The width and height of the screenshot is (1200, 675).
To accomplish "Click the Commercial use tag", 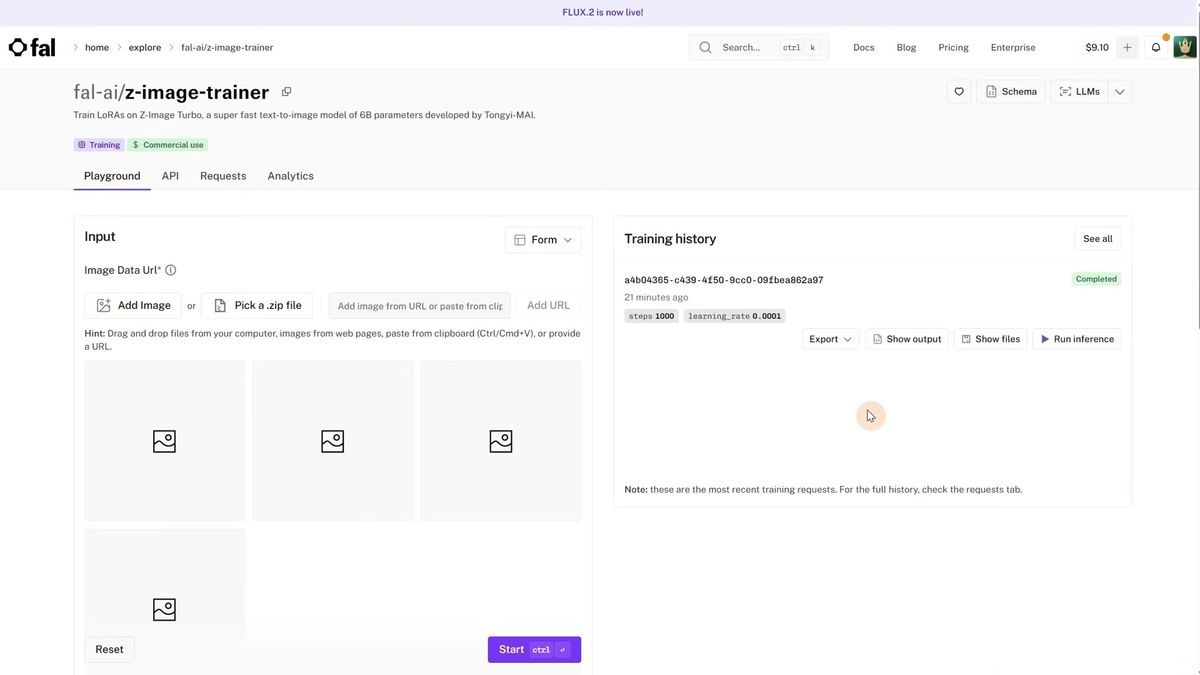I will [168, 145].
